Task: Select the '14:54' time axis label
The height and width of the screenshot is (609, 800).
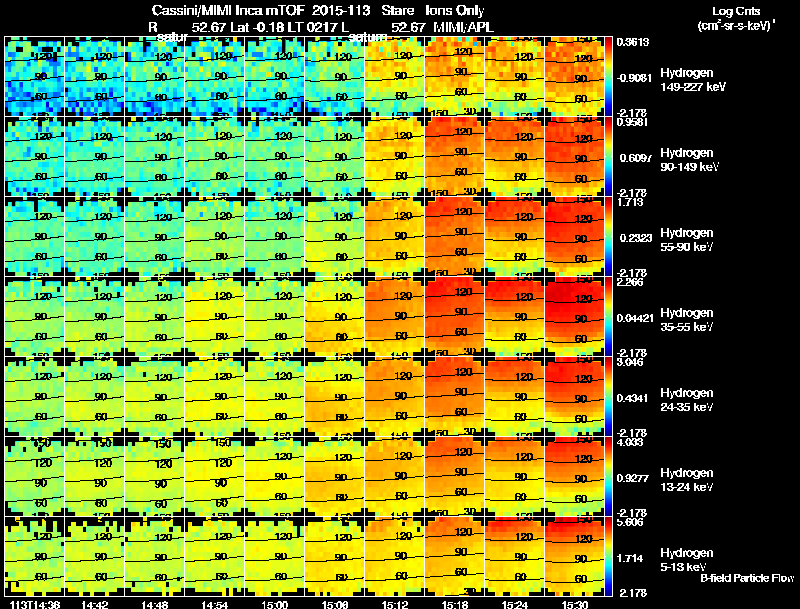Action: 215,604
